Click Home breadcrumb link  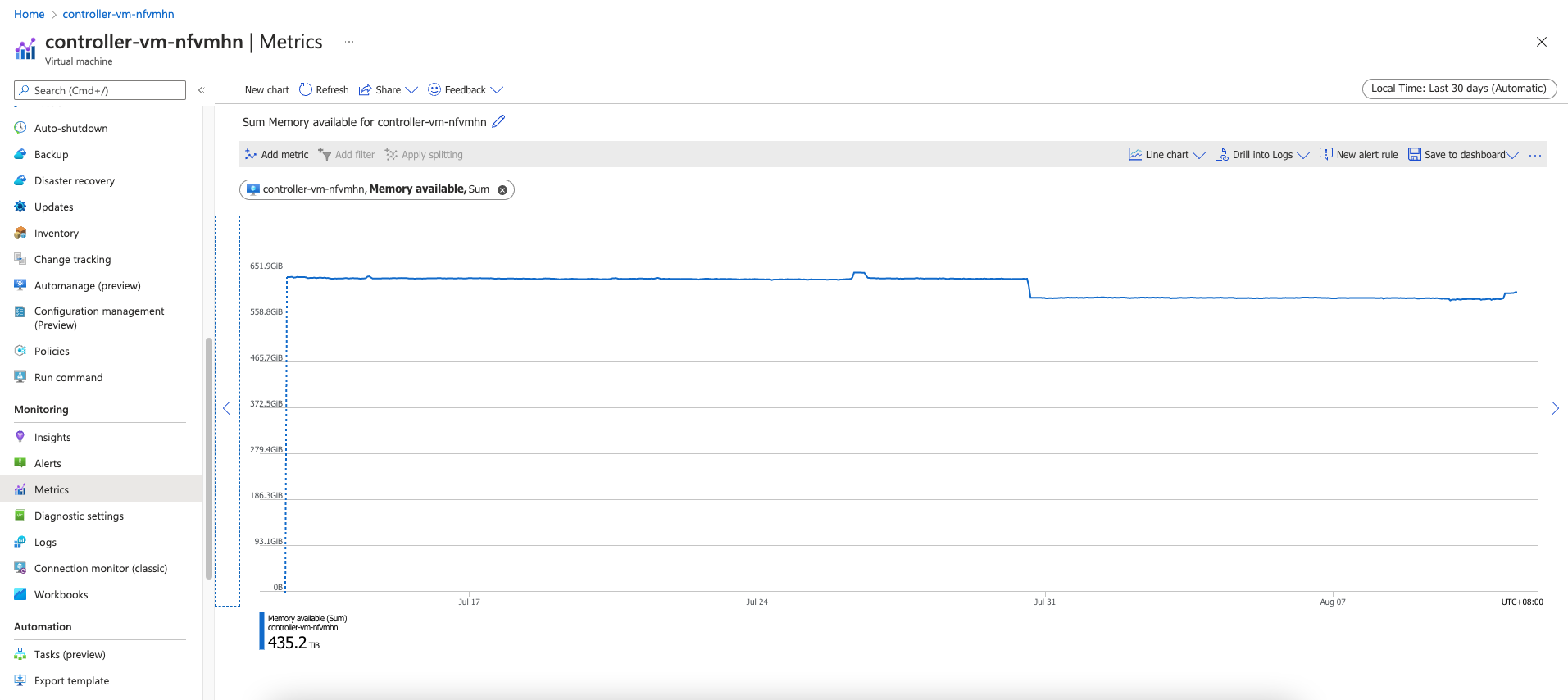[29, 14]
